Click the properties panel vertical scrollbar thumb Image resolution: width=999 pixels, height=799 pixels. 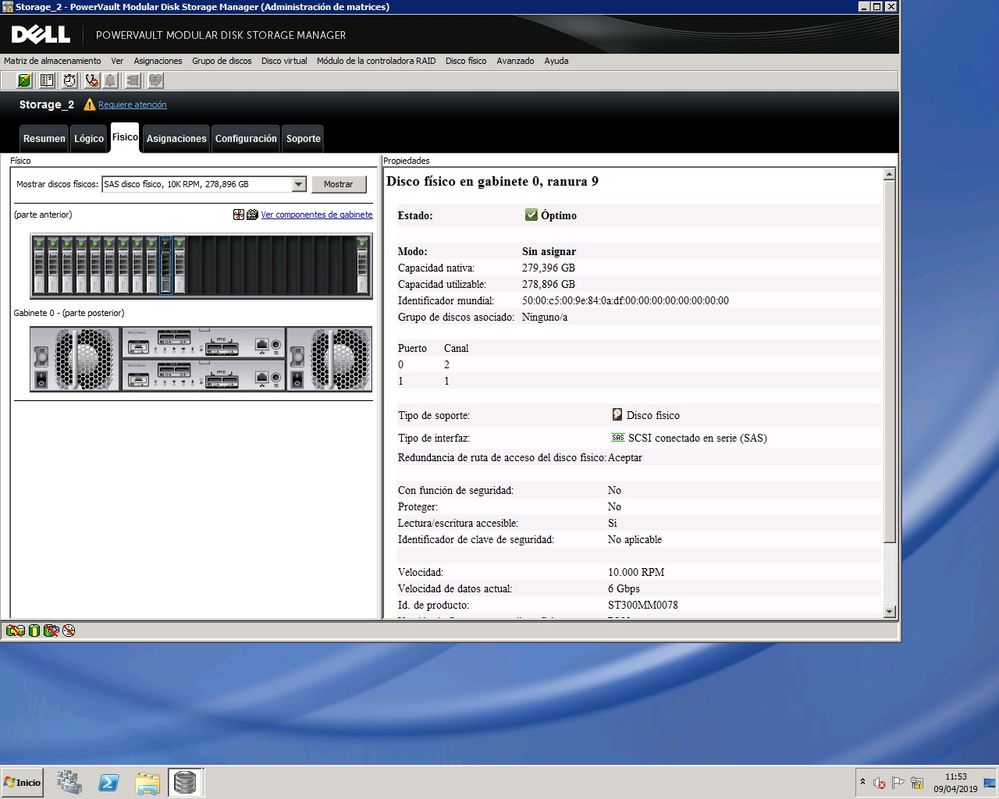click(889, 361)
